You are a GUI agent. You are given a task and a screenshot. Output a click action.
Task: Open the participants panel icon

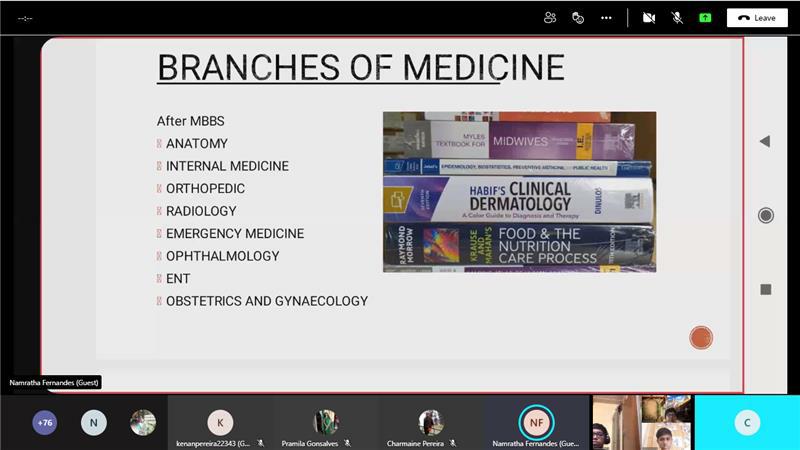pyautogui.click(x=550, y=17)
